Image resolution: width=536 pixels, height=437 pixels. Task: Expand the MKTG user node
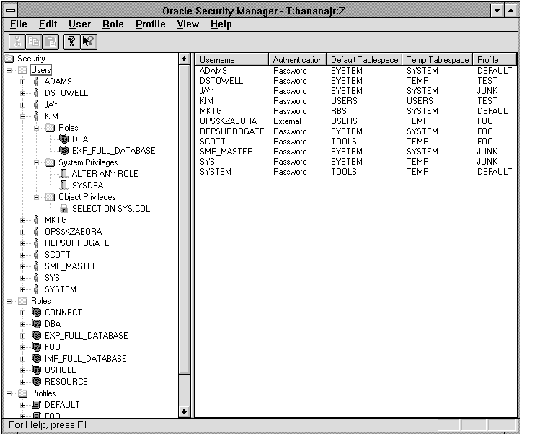click(23, 220)
